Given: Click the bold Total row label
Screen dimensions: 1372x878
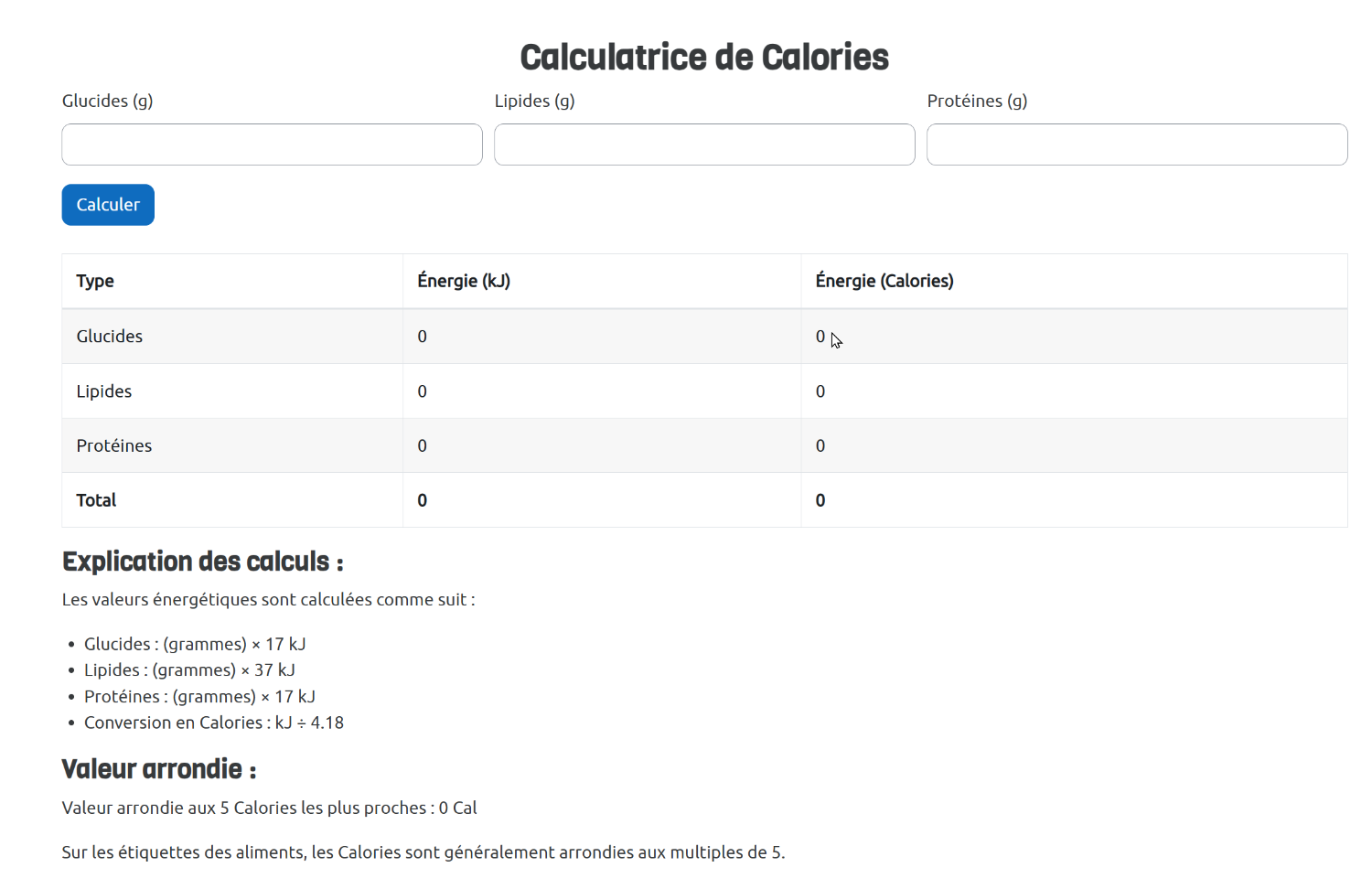Looking at the screenshot, I should tap(96, 500).
